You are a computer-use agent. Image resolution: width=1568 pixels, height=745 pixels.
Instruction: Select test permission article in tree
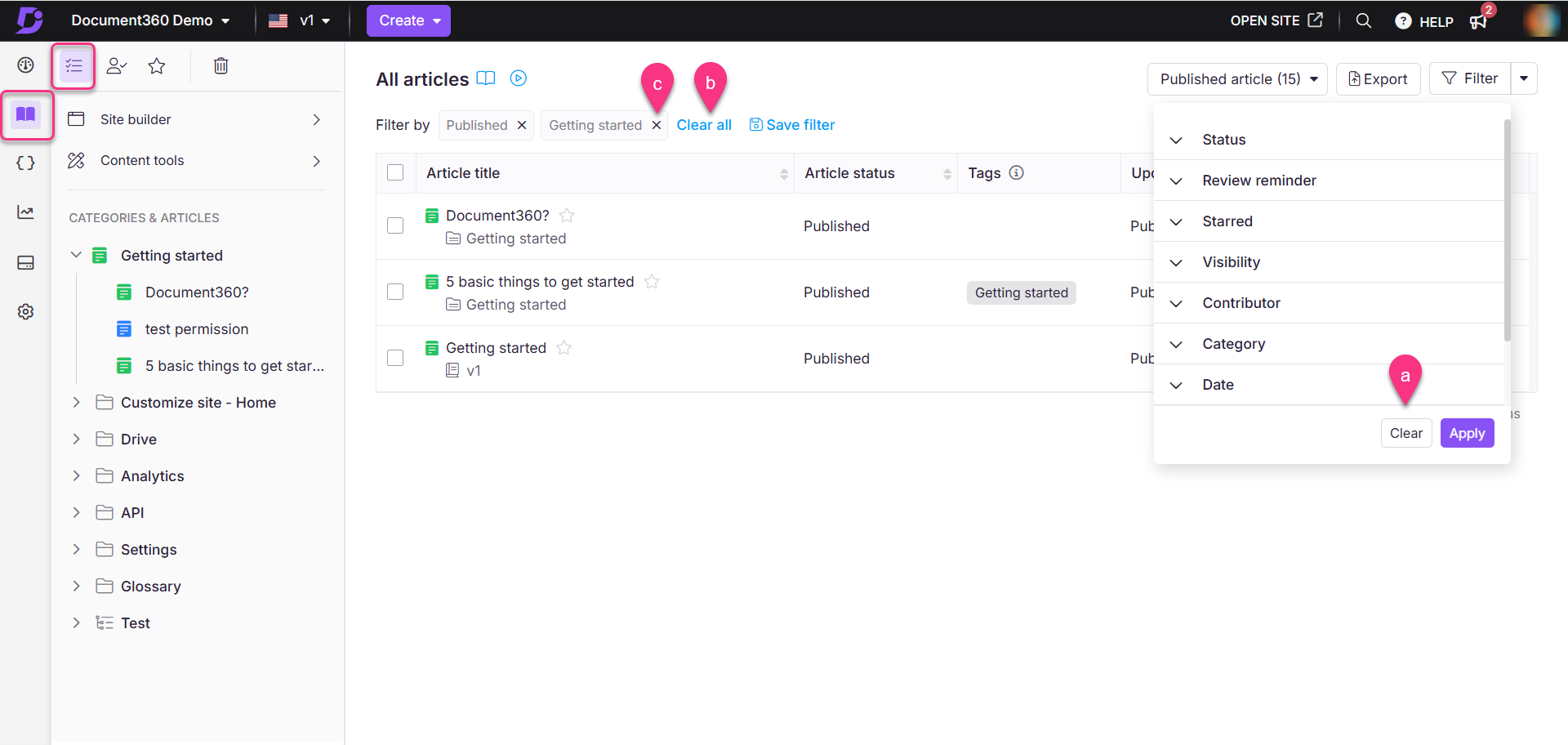(197, 329)
